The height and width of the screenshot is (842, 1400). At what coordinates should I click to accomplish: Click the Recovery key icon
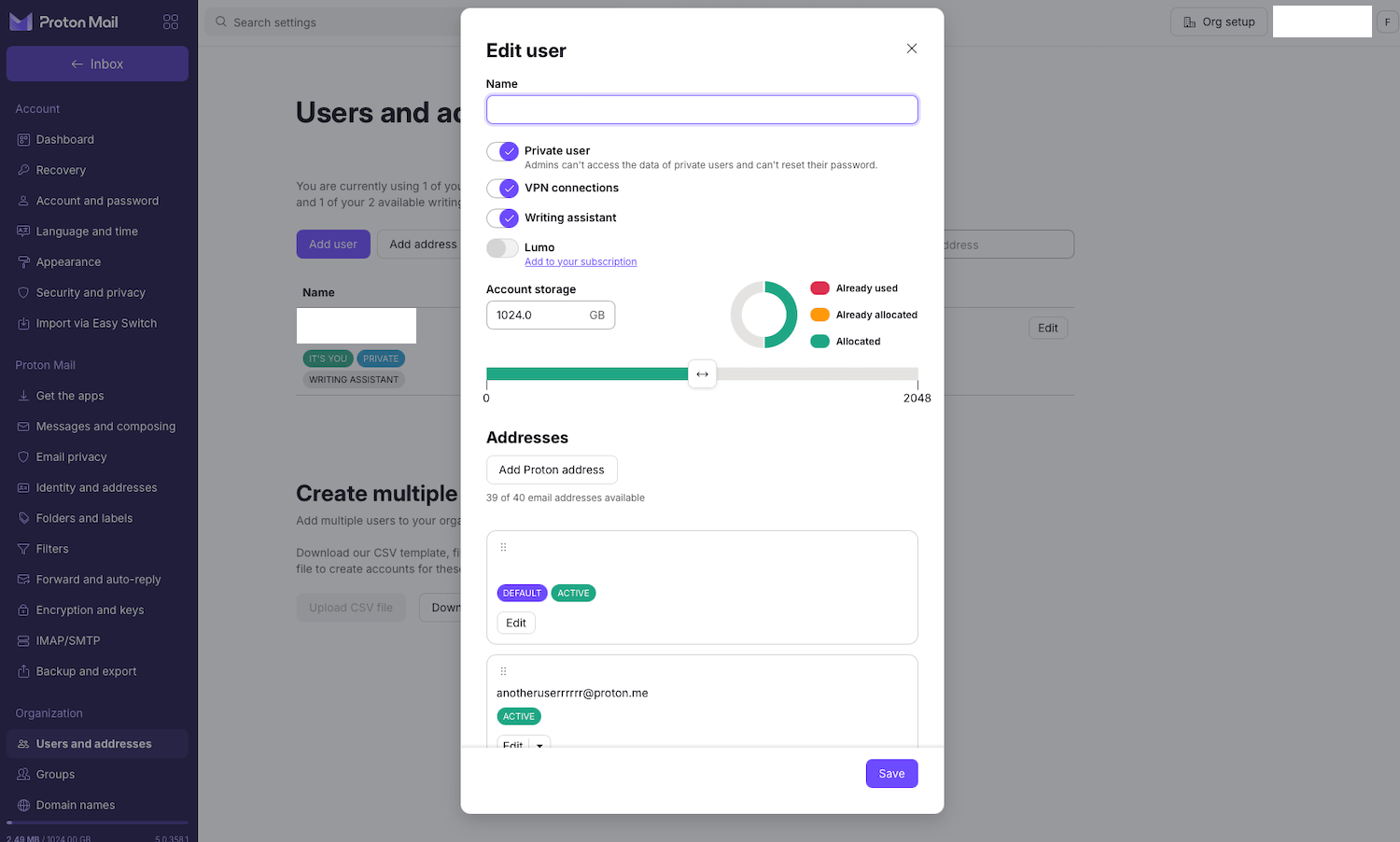point(24,170)
